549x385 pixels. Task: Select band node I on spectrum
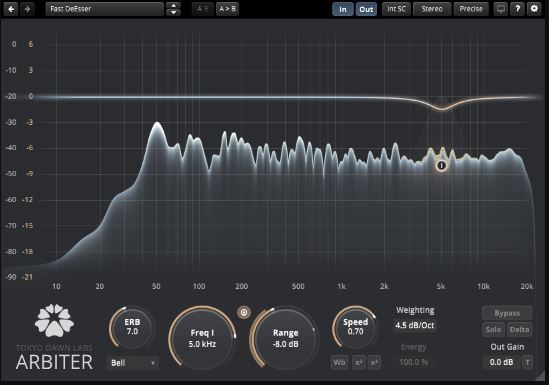click(x=442, y=166)
